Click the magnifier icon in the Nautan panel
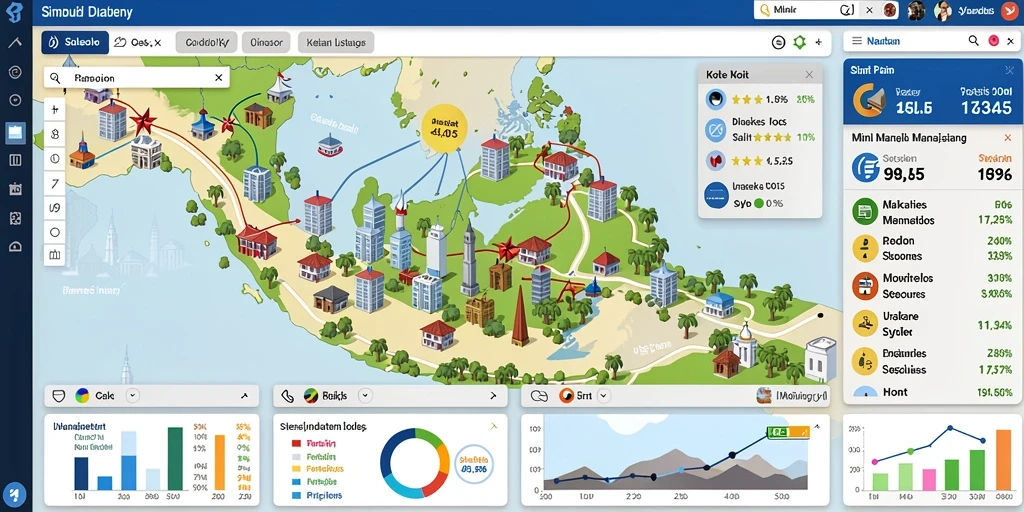Viewport: 1024px width, 512px height. point(974,40)
